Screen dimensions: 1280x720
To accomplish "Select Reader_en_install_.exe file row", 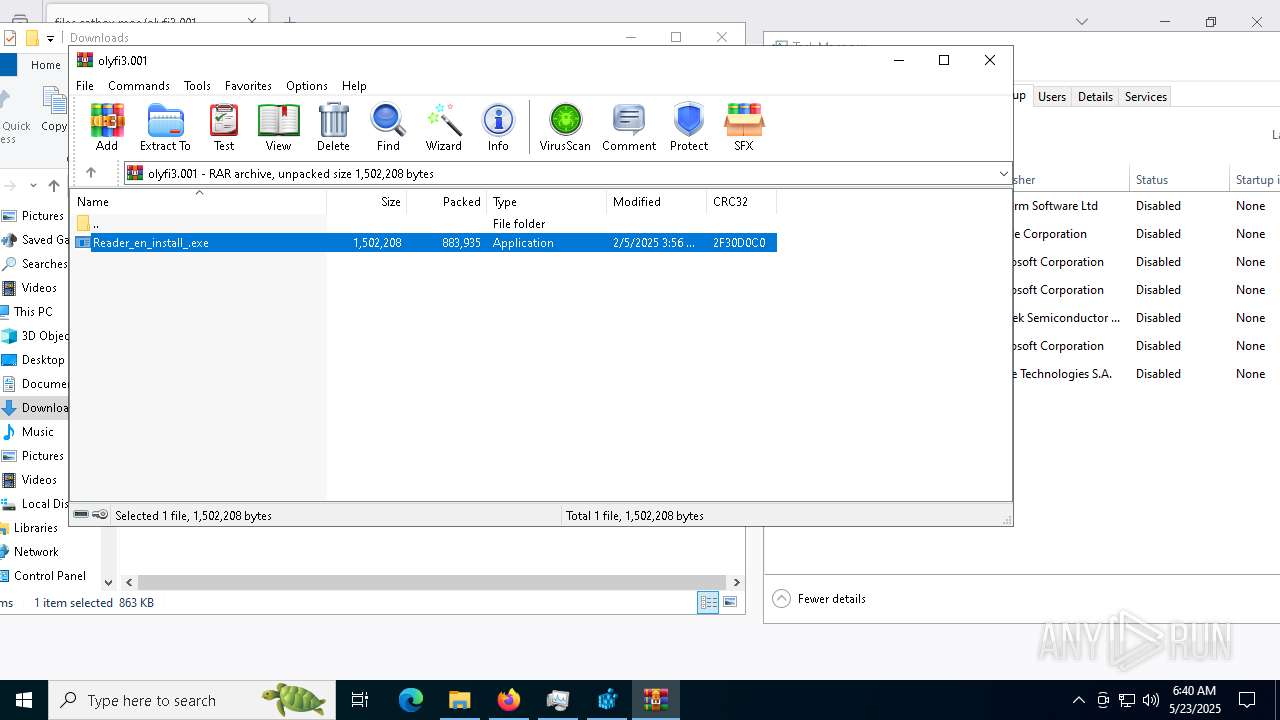I will click(425, 243).
